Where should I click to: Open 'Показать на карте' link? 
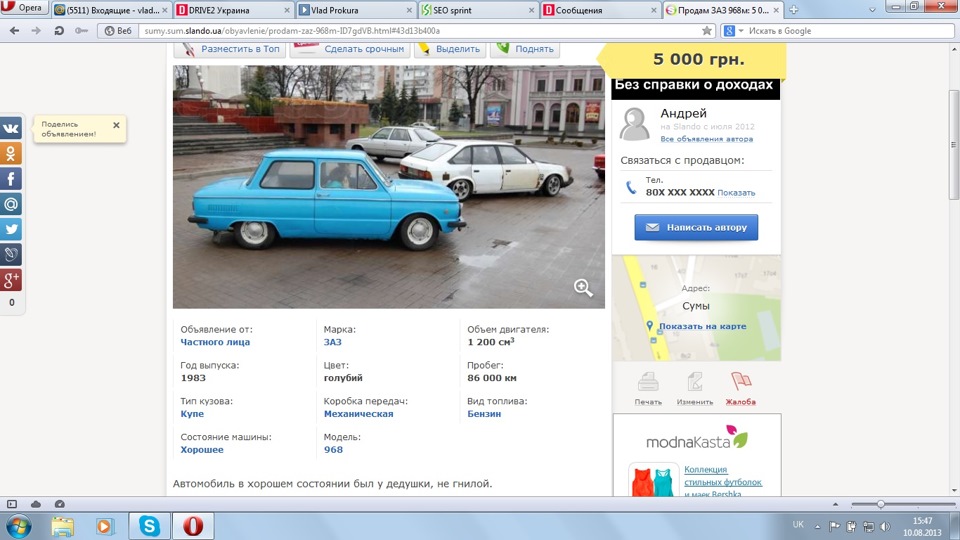pos(702,326)
